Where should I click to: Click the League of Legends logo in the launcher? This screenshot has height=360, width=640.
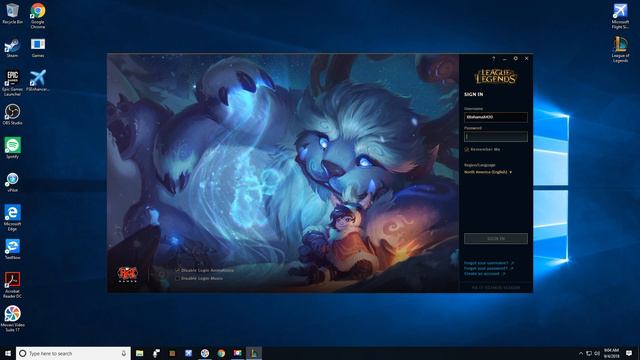496,76
